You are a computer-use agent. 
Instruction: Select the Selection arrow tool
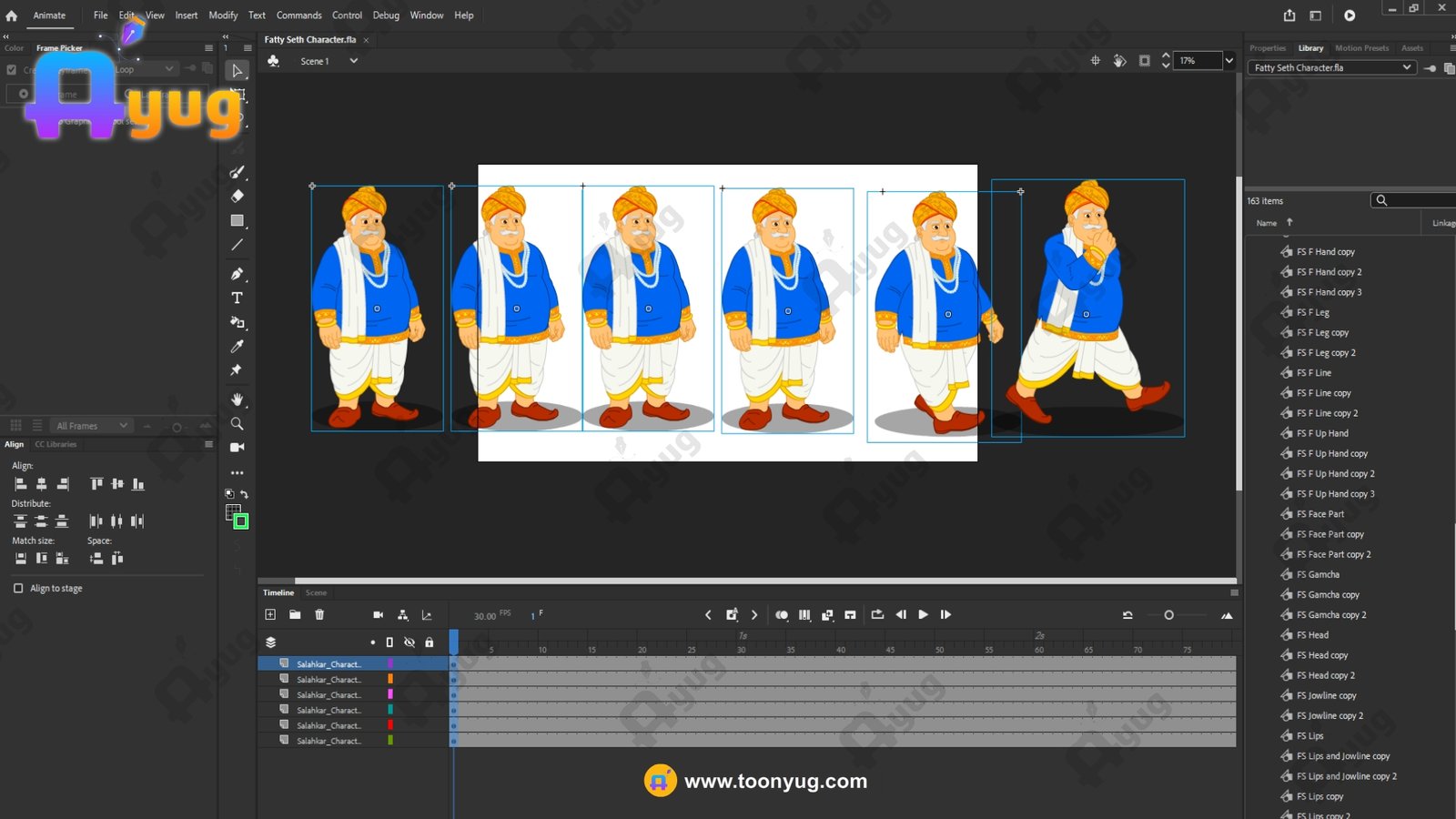click(238, 71)
